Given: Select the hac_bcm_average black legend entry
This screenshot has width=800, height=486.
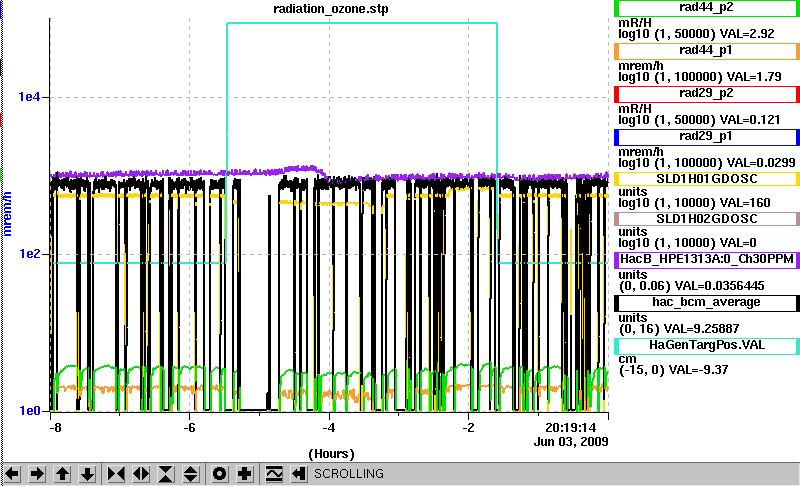Looking at the screenshot, I should (x=707, y=302).
